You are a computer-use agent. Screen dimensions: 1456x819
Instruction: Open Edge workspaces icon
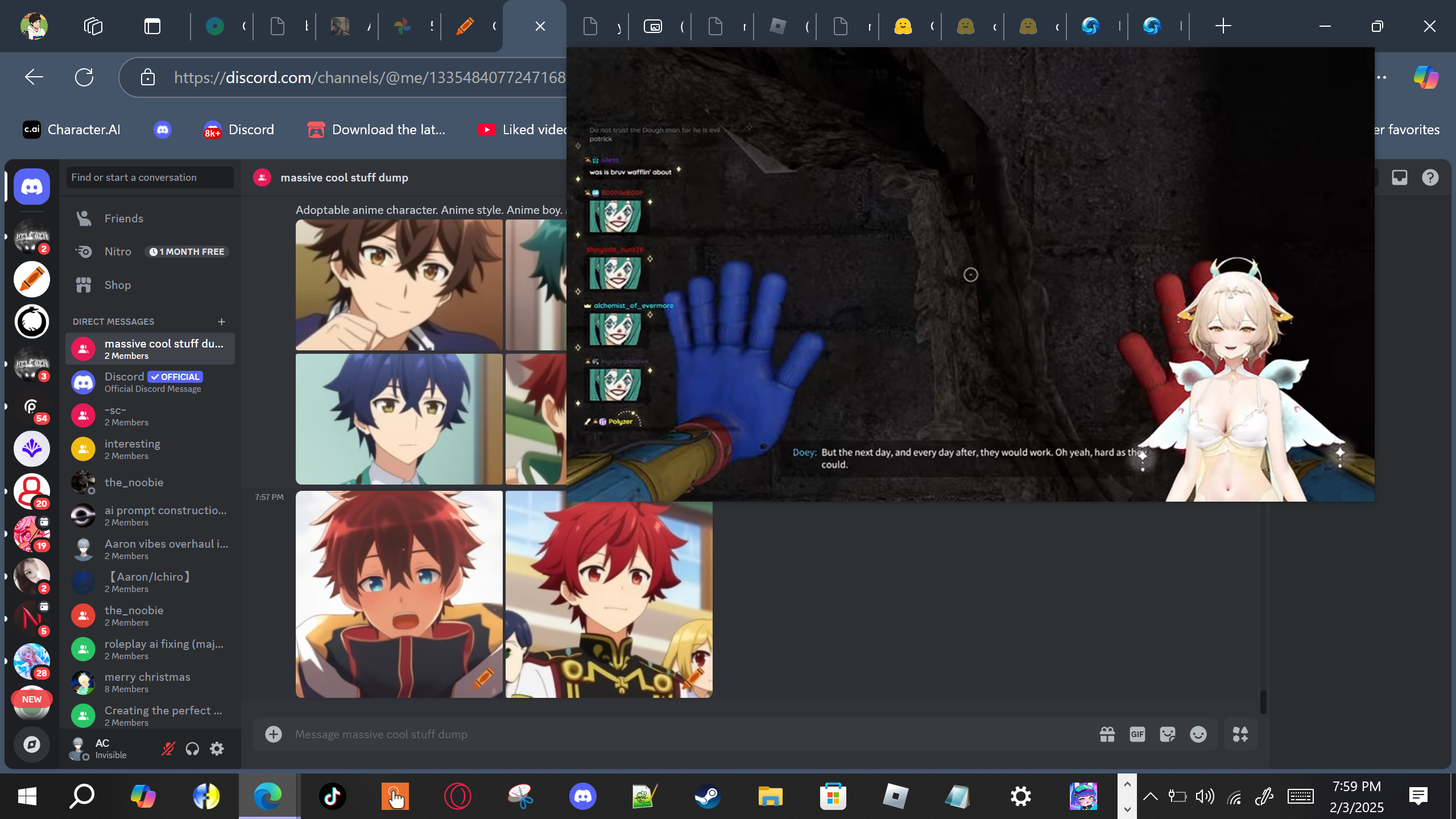[x=93, y=26]
